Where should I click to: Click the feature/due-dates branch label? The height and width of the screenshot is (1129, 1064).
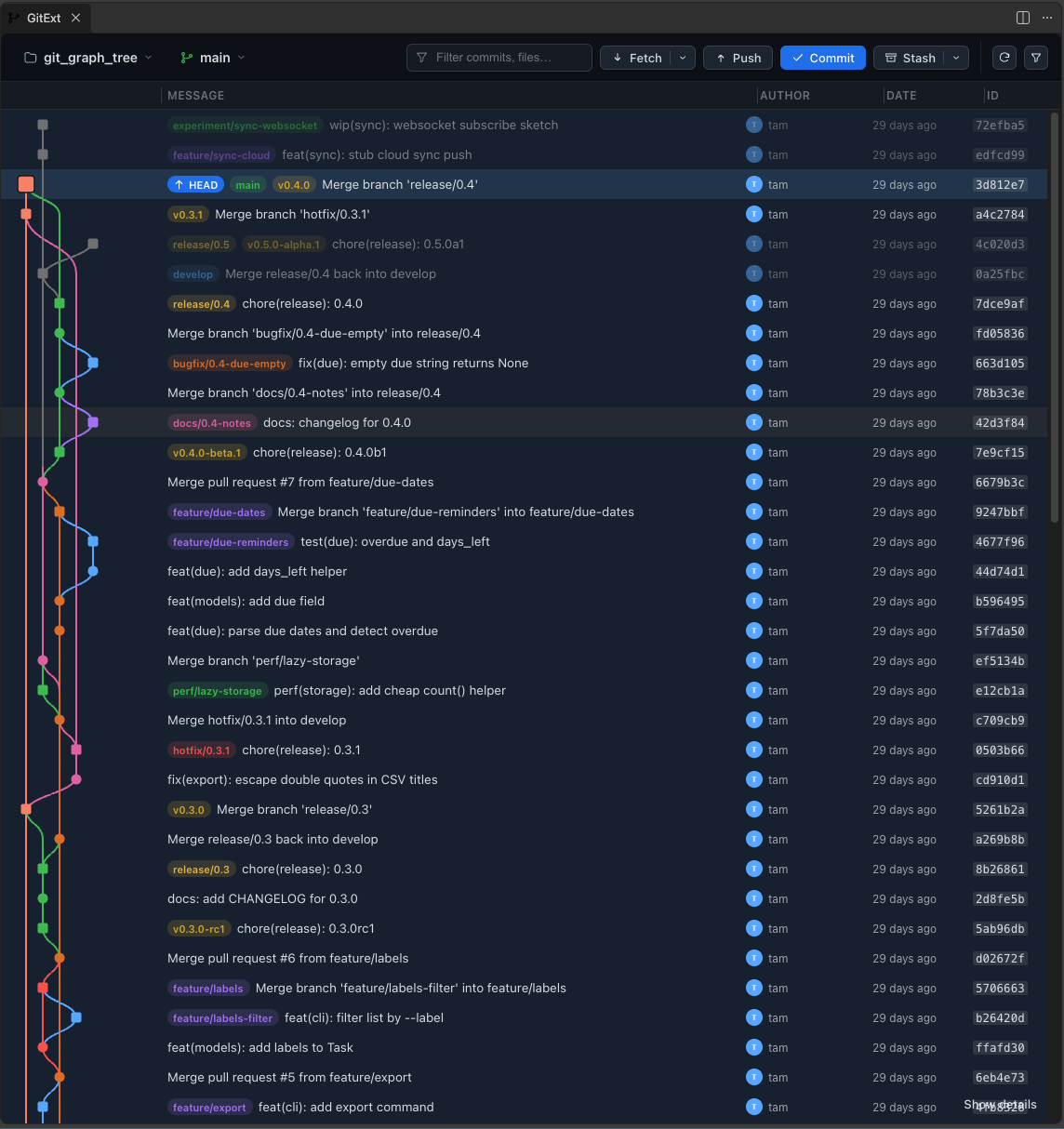[219, 512]
